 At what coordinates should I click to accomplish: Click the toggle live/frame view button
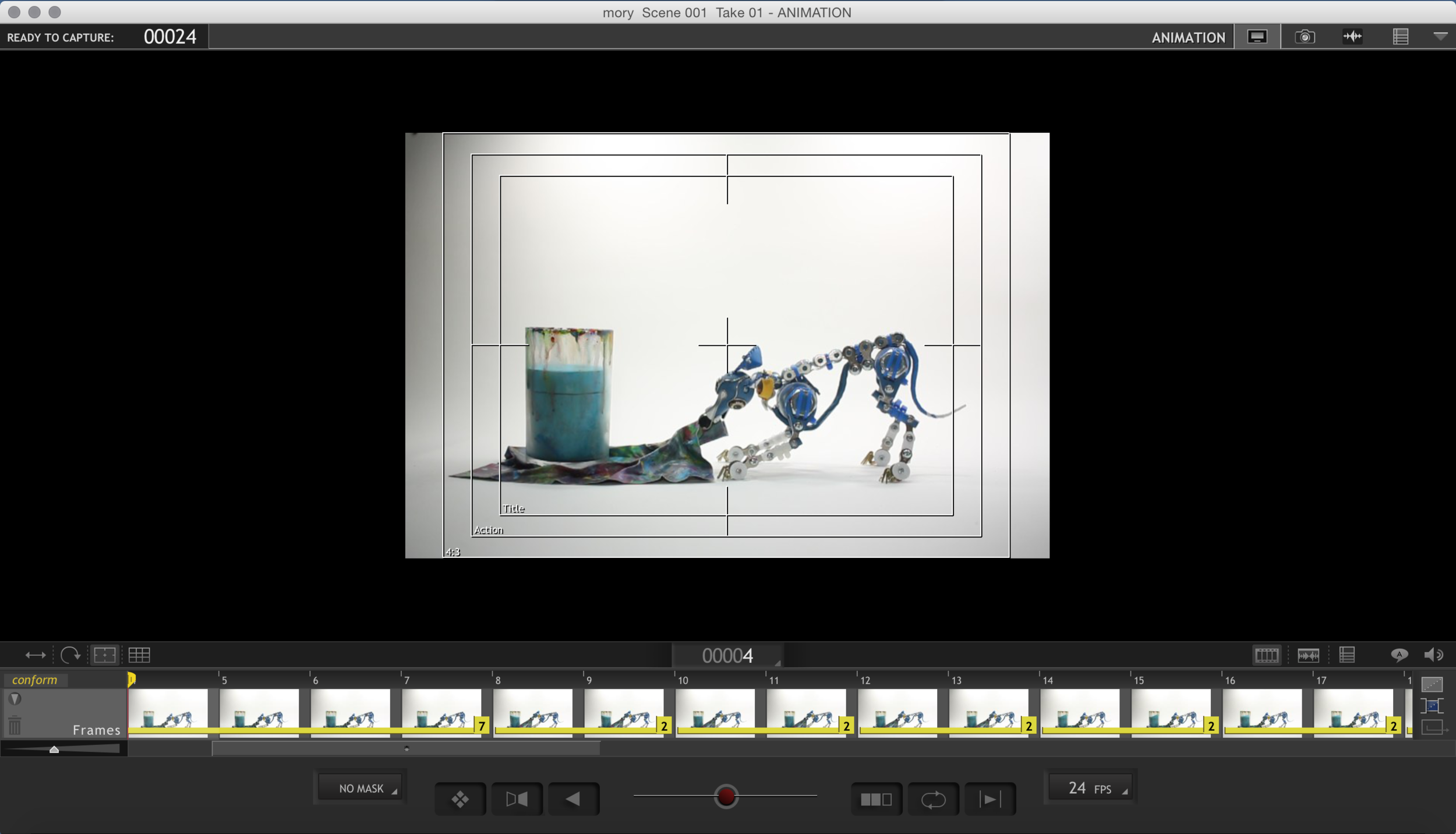pos(517,799)
